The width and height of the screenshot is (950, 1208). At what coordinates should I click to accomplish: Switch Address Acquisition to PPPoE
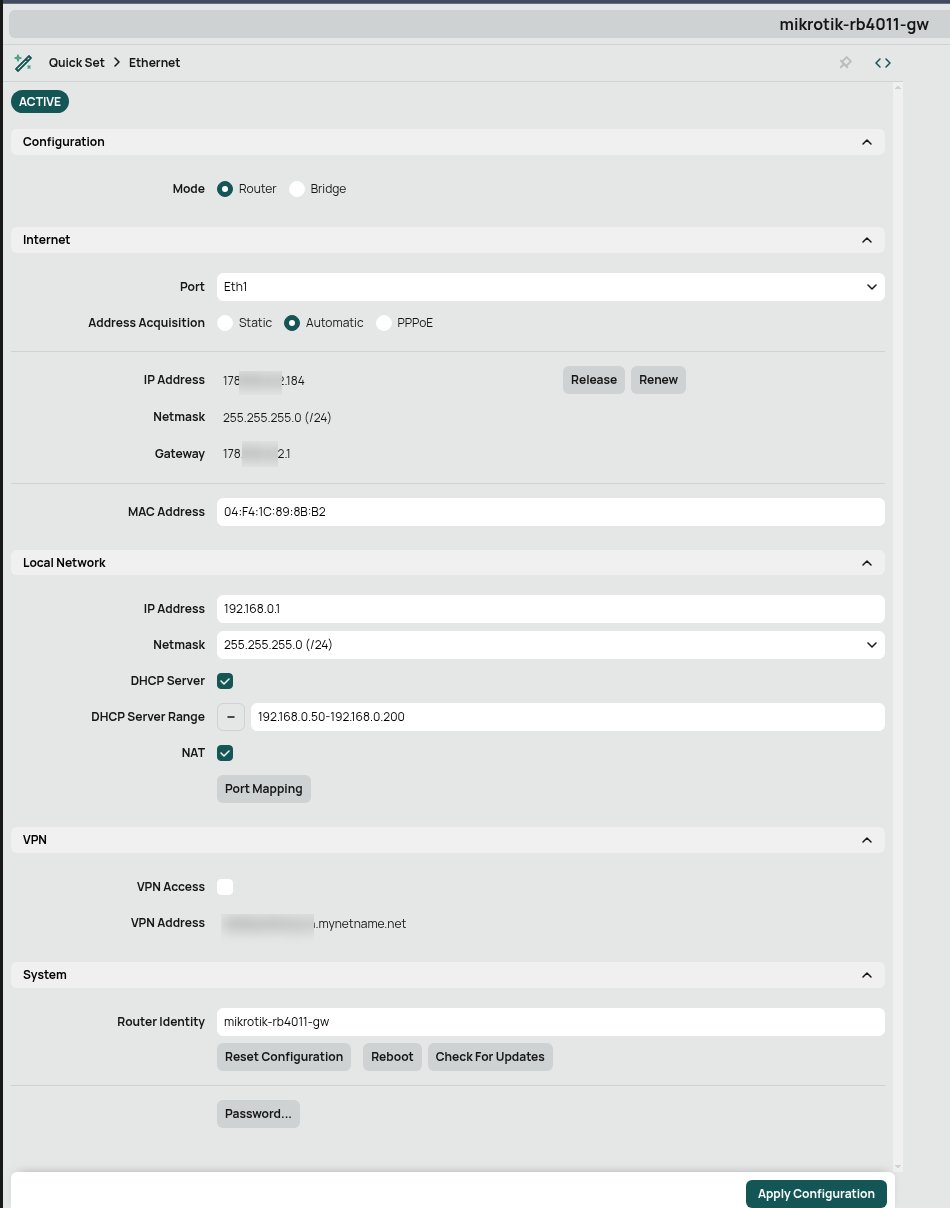(x=384, y=323)
